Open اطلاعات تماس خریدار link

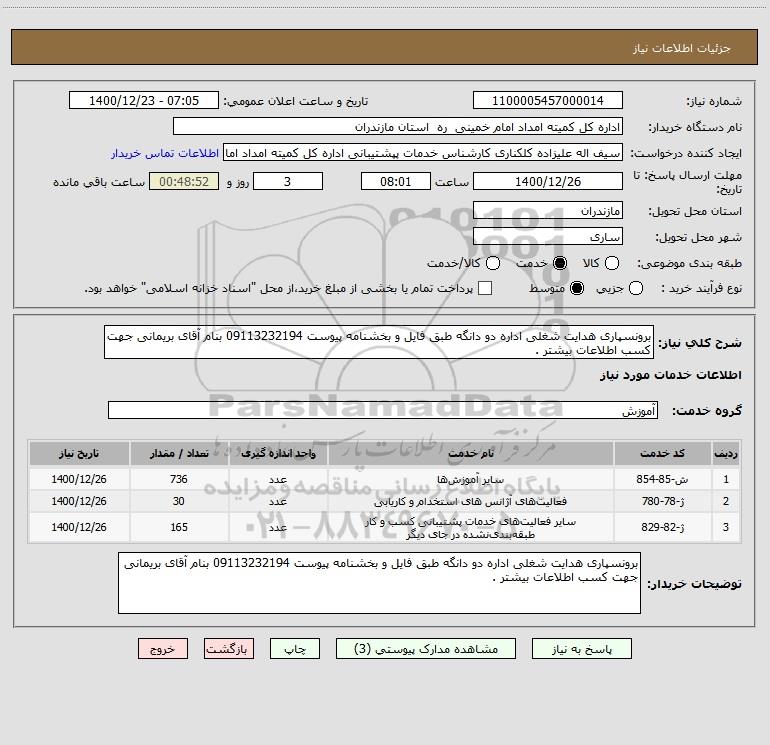[165, 153]
